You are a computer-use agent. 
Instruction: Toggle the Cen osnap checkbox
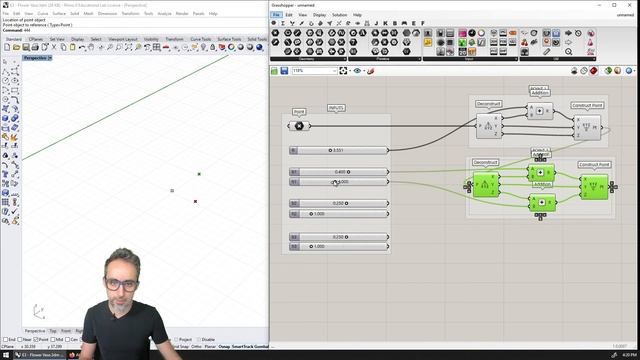[x=68, y=340]
